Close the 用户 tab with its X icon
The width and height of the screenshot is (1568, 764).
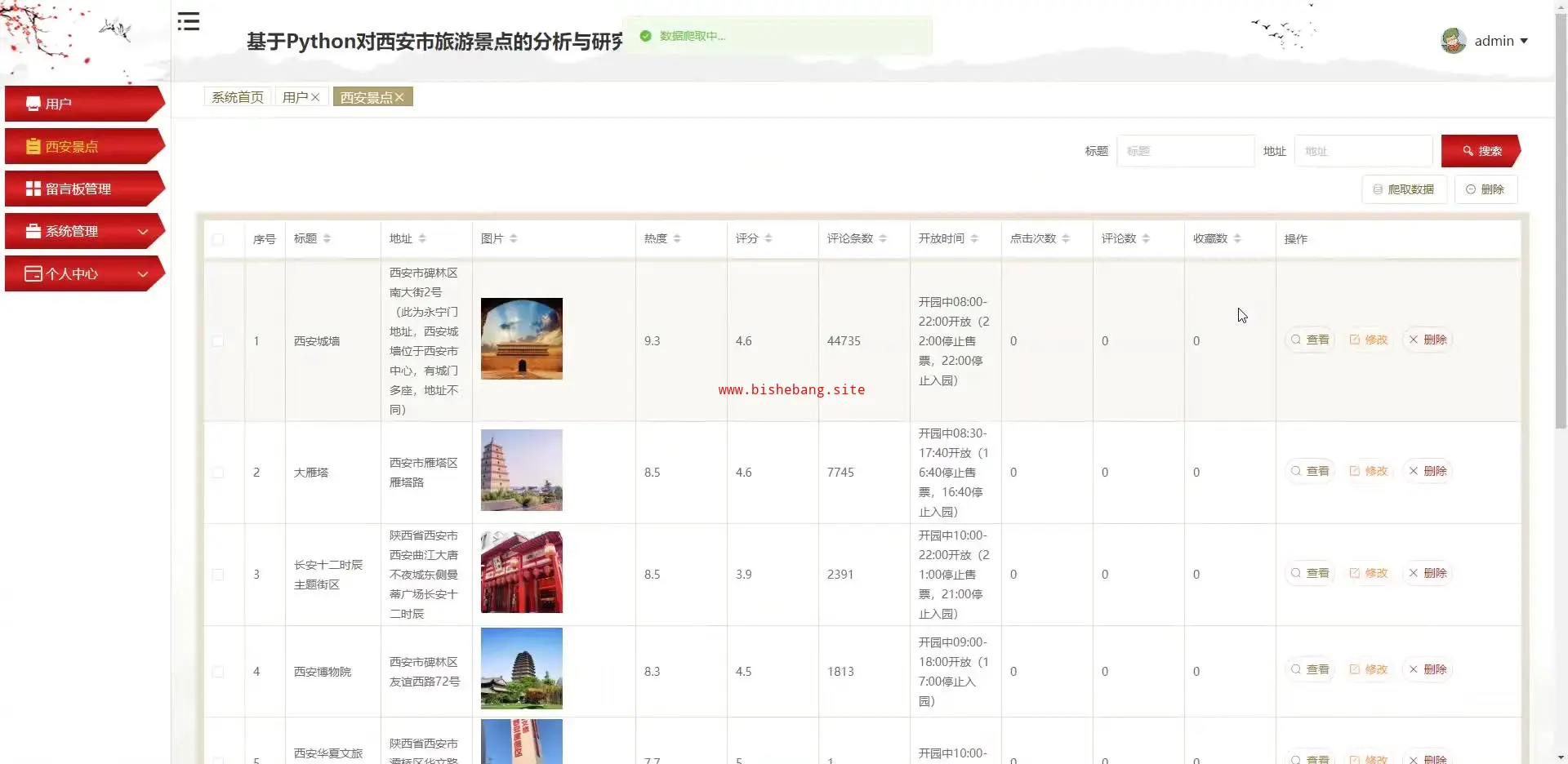tap(315, 97)
